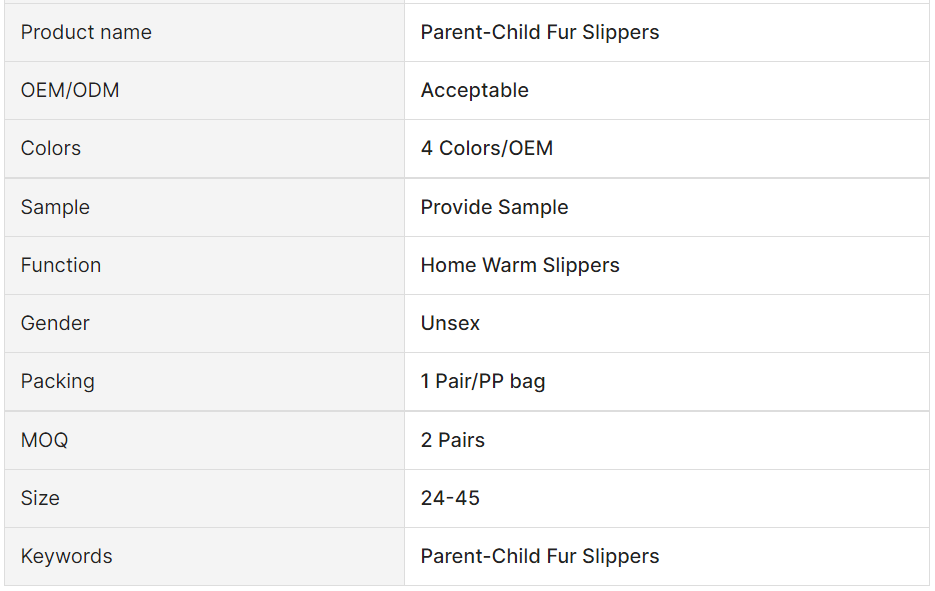This screenshot has width=935, height=591.
Task: Click the 'Size' row label
Action: (x=40, y=498)
